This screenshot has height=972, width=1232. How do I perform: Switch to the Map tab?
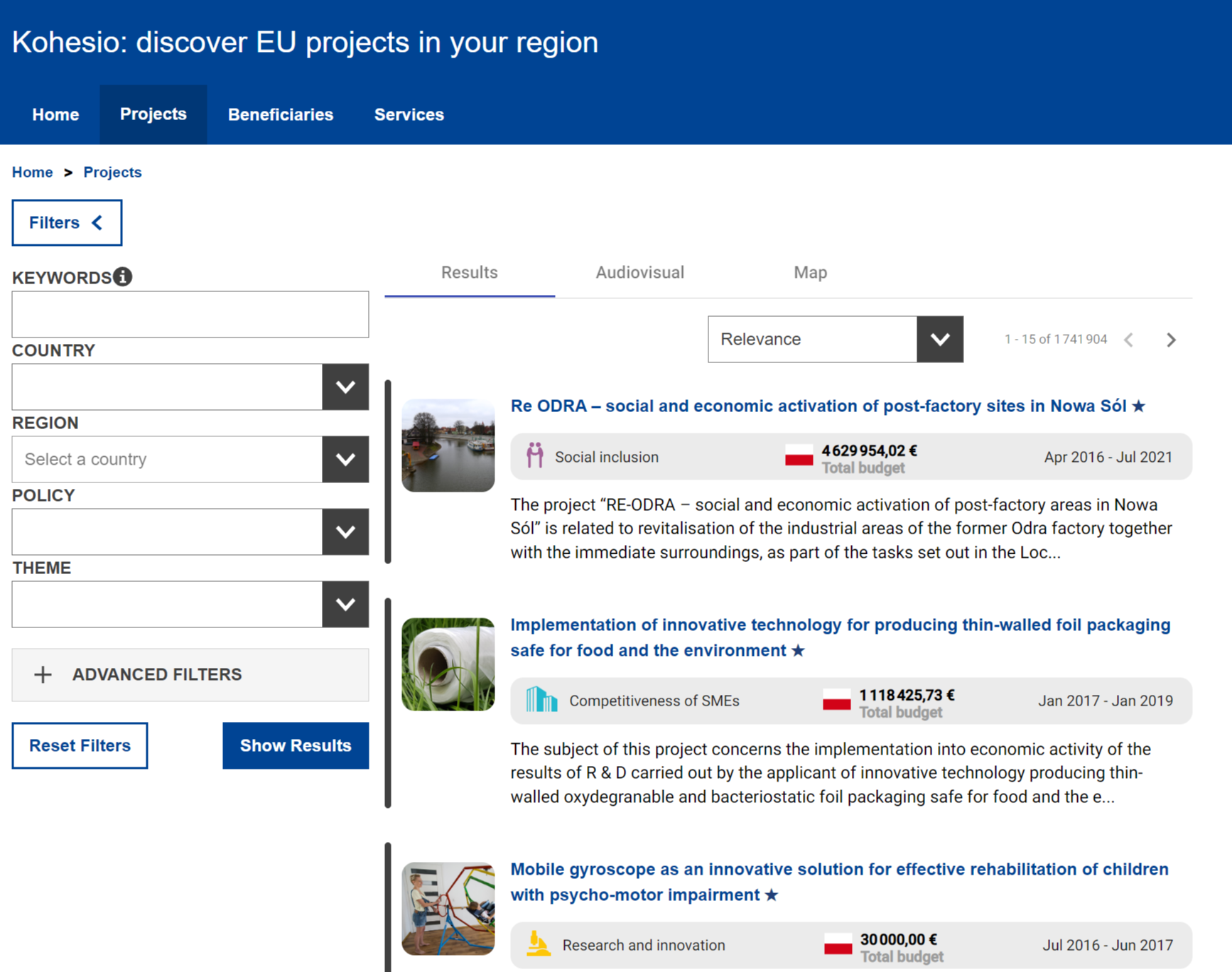pyautogui.click(x=810, y=273)
